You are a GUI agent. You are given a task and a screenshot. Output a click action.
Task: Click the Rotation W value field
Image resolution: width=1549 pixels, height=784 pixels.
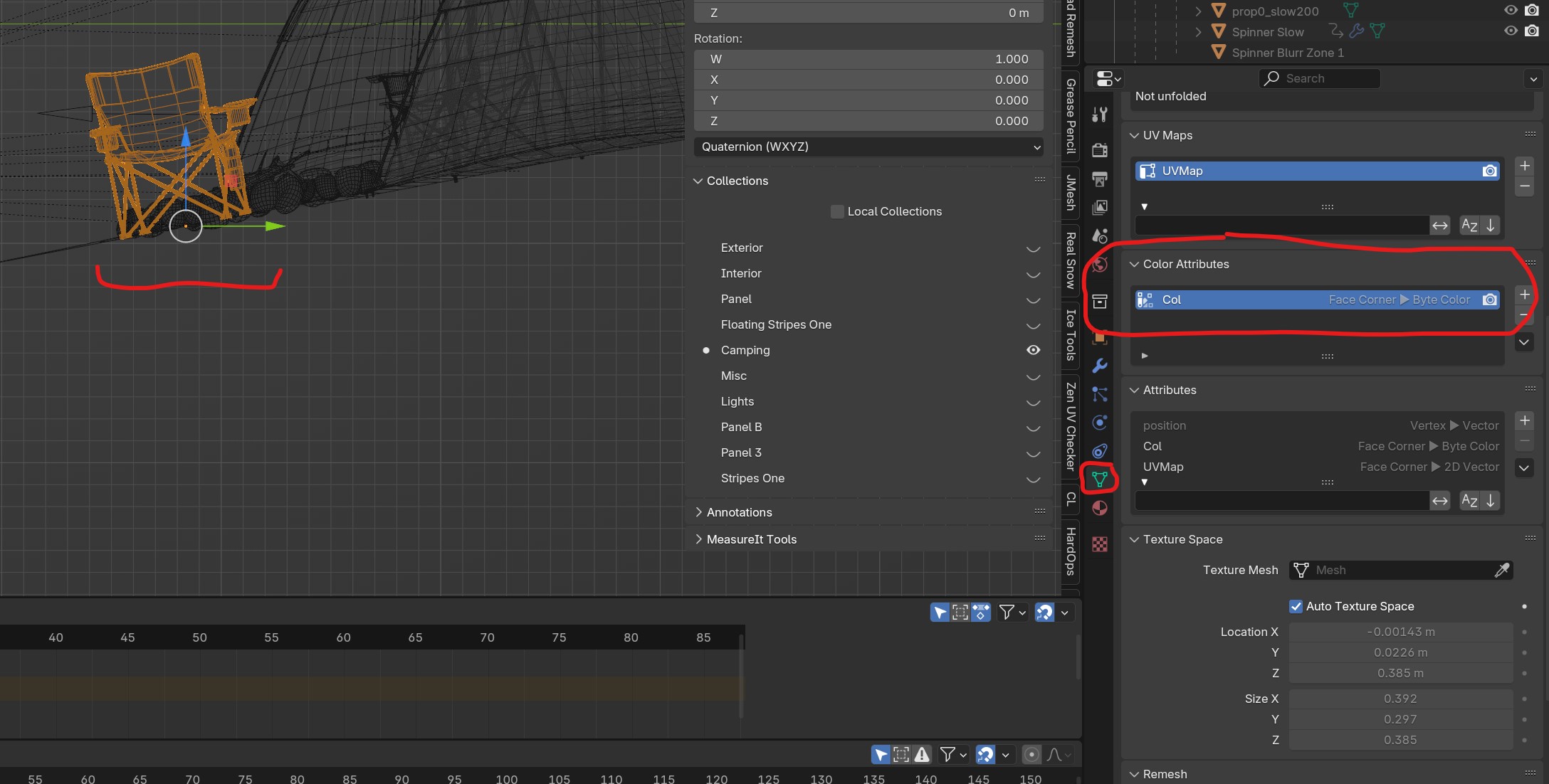pyautogui.click(x=868, y=59)
